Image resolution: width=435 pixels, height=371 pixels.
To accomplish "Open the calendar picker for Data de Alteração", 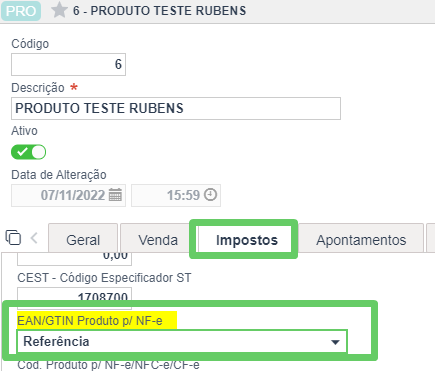I will (115, 195).
